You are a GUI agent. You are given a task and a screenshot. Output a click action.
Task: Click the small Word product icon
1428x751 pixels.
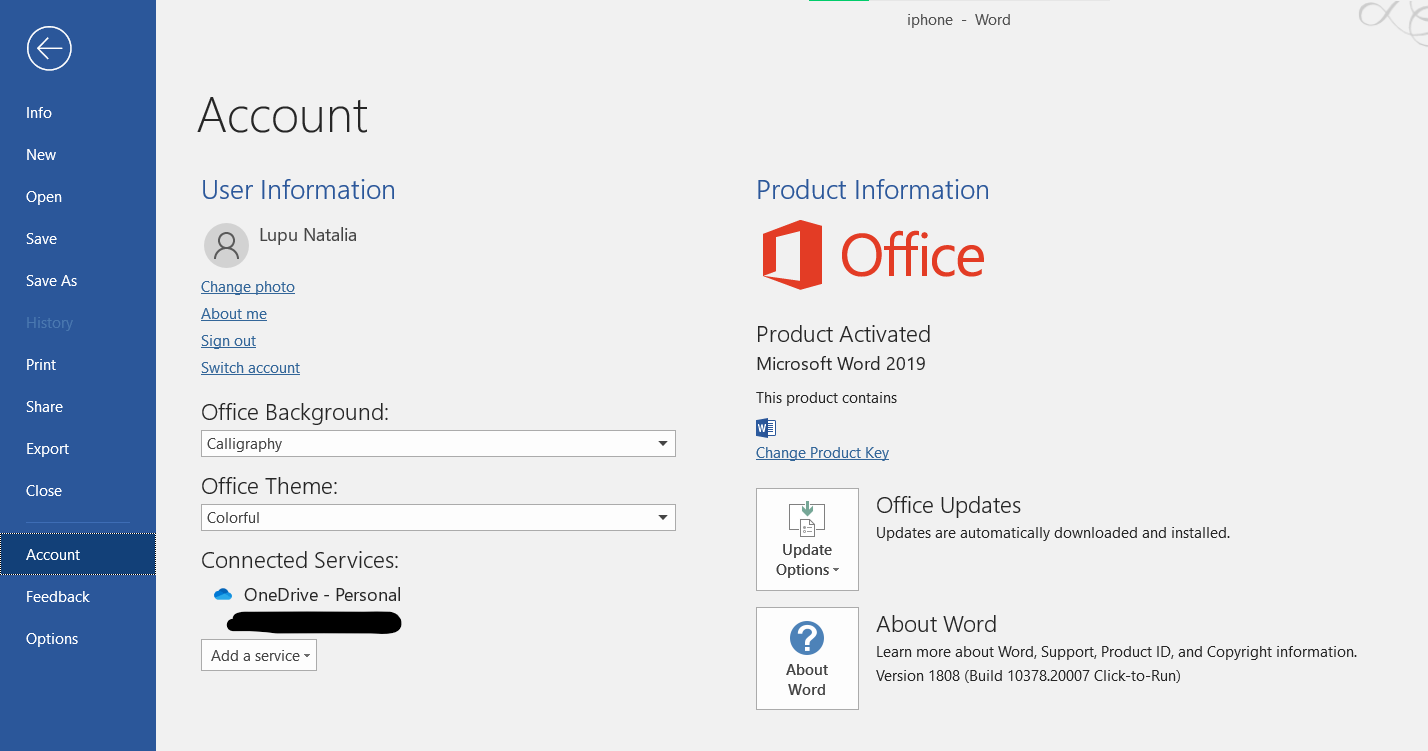point(766,428)
